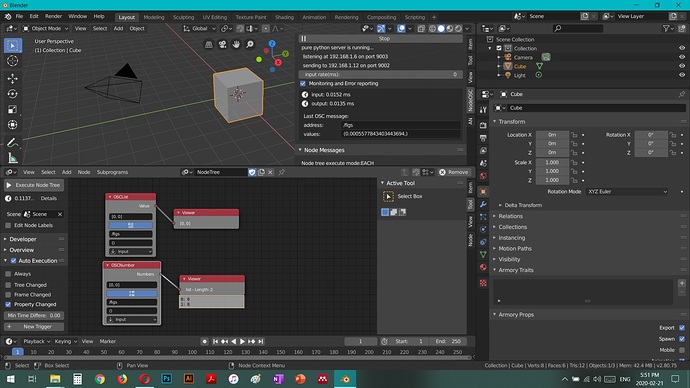
Task: Open Rotation Mode XYZ Euler dropdown
Action: click(627, 192)
